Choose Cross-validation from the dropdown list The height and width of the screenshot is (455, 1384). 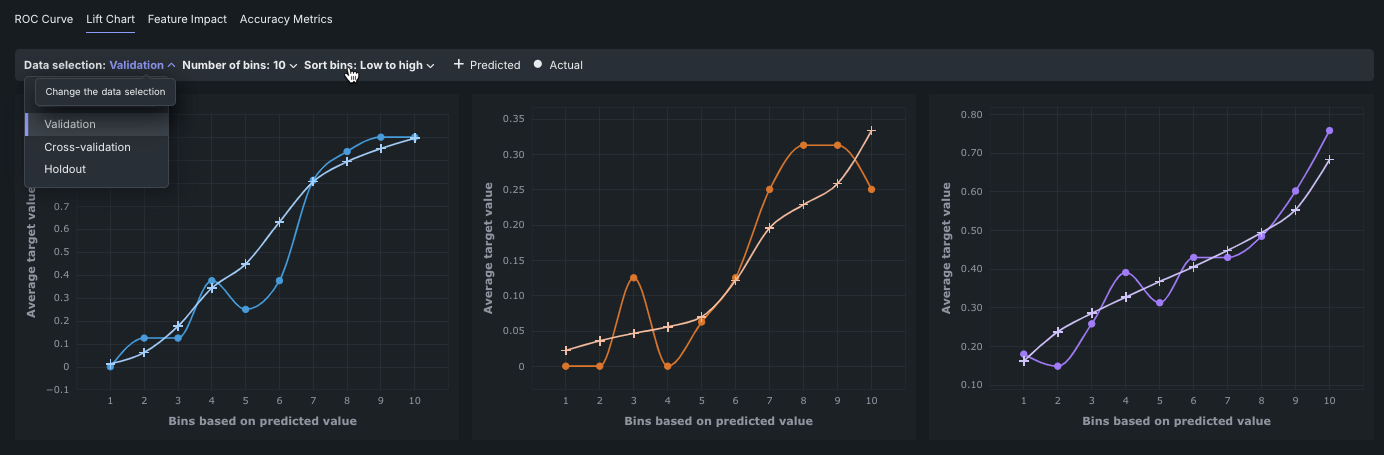click(x=87, y=147)
